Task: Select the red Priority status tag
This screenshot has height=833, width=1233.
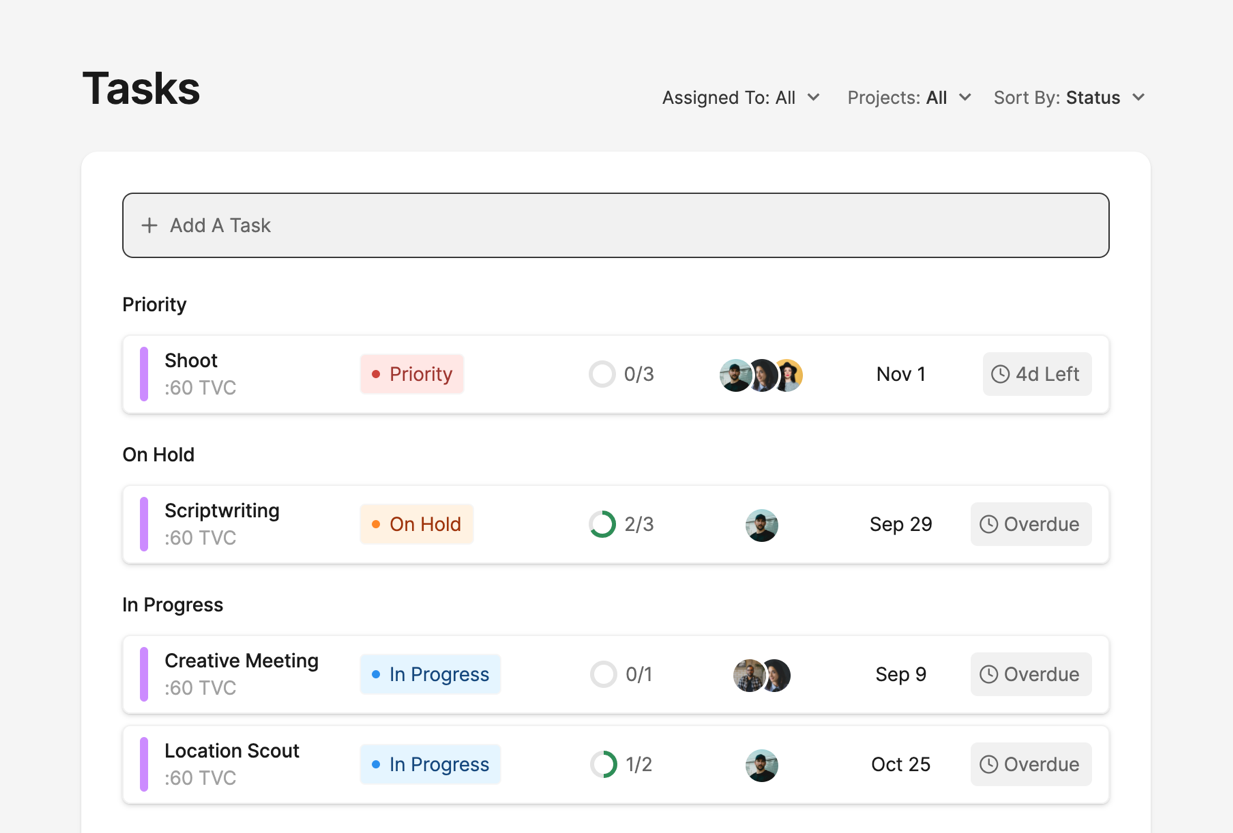Action: tap(412, 374)
